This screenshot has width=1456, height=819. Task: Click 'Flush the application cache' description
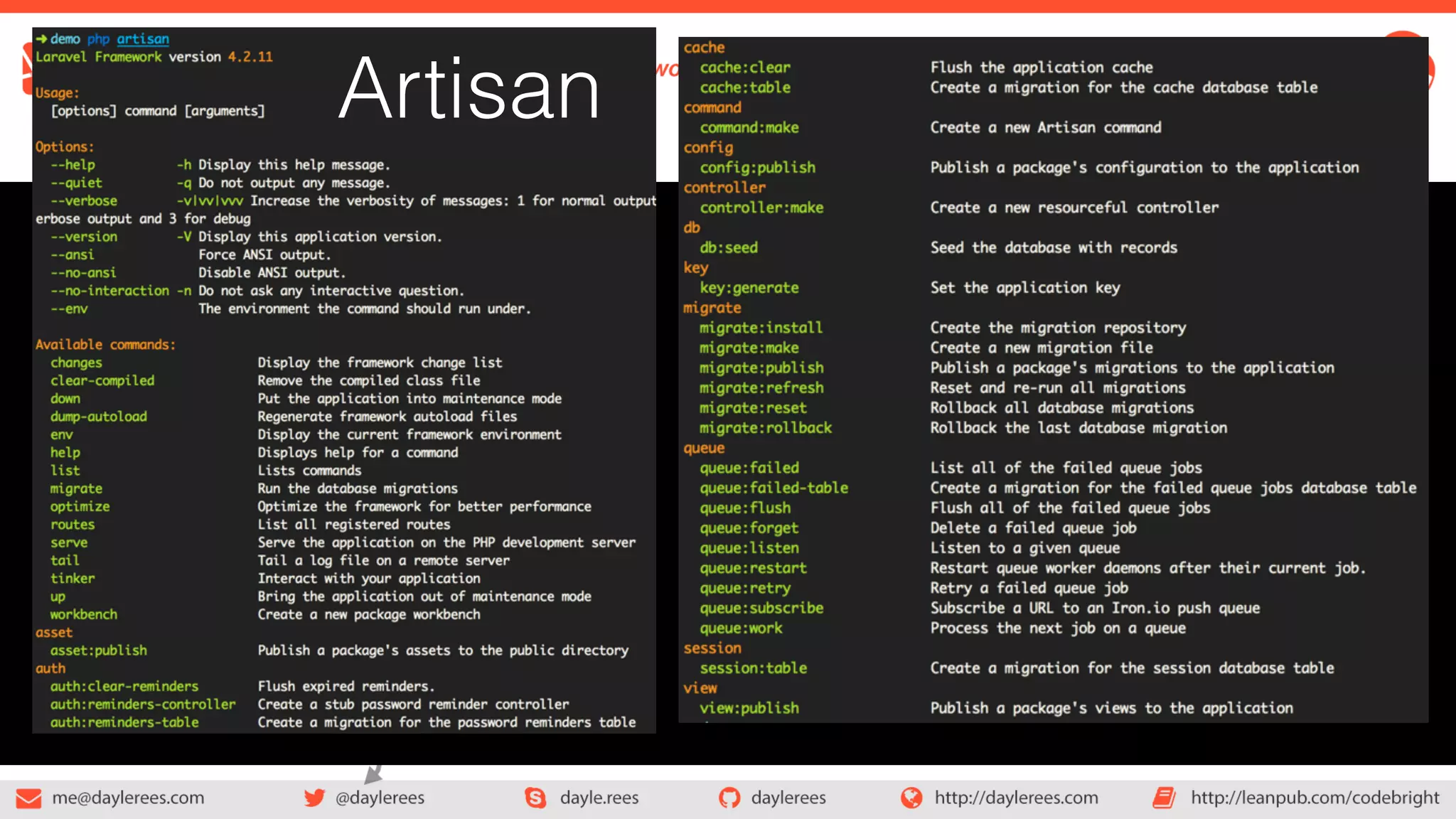coord(1042,68)
